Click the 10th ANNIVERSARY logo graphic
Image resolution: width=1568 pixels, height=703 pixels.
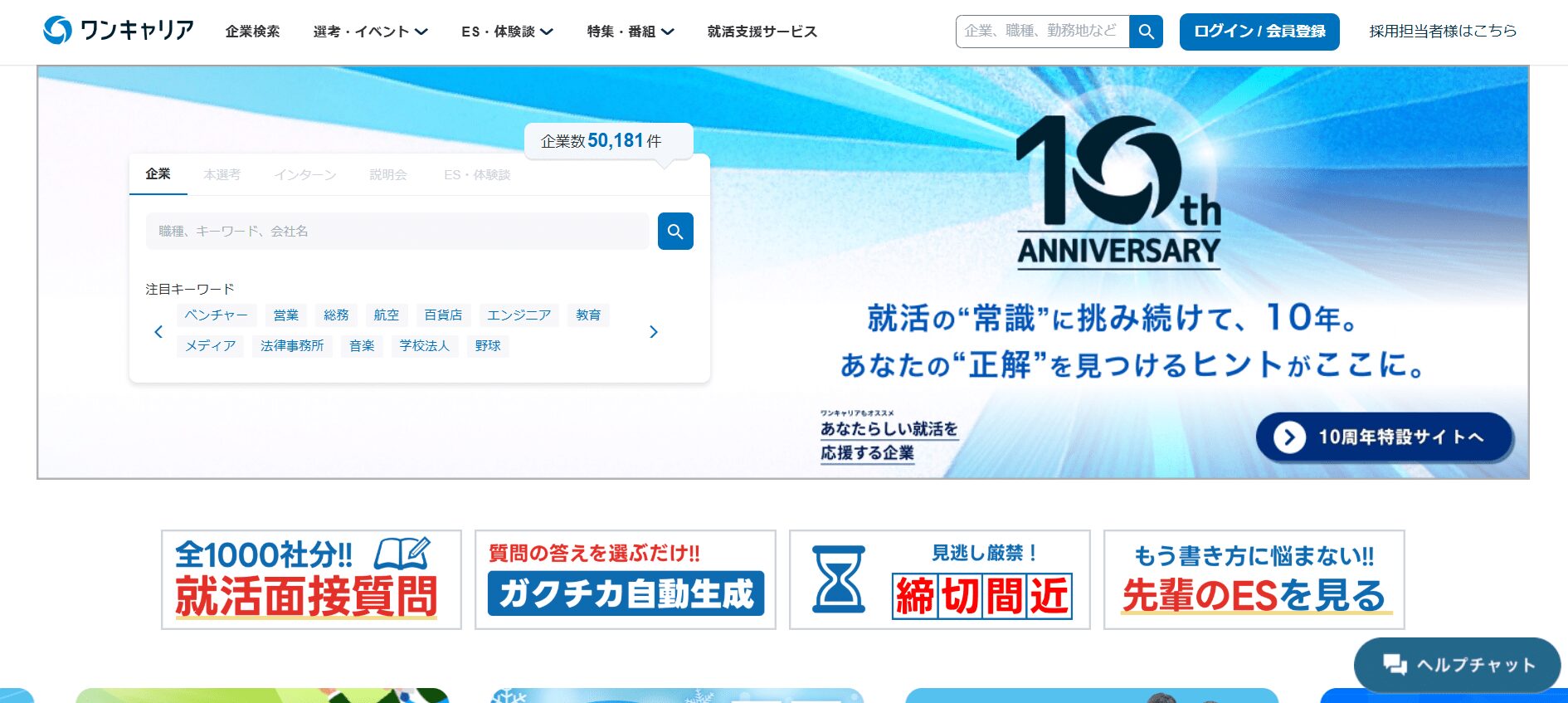[1118, 193]
